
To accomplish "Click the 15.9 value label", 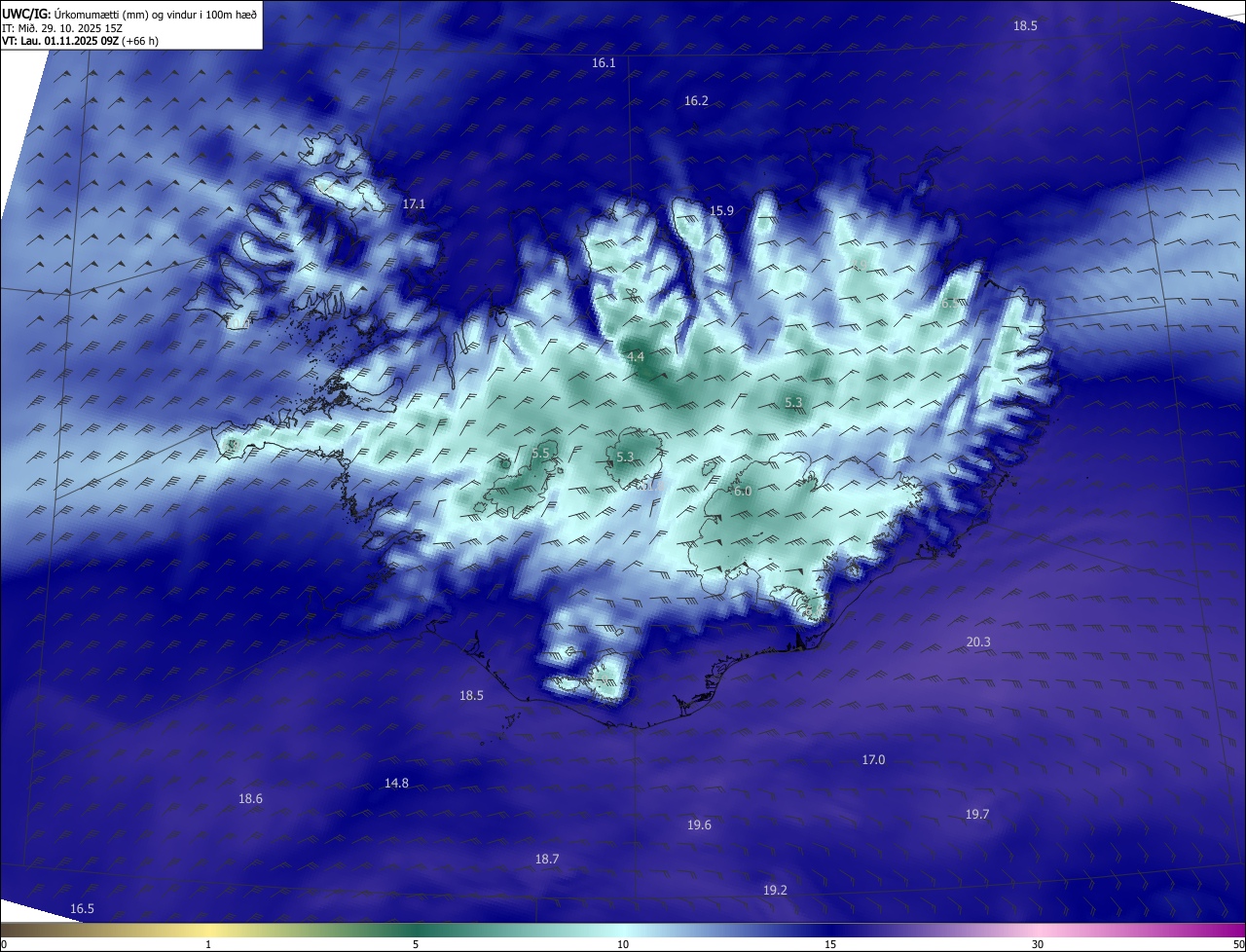I will pos(721,210).
